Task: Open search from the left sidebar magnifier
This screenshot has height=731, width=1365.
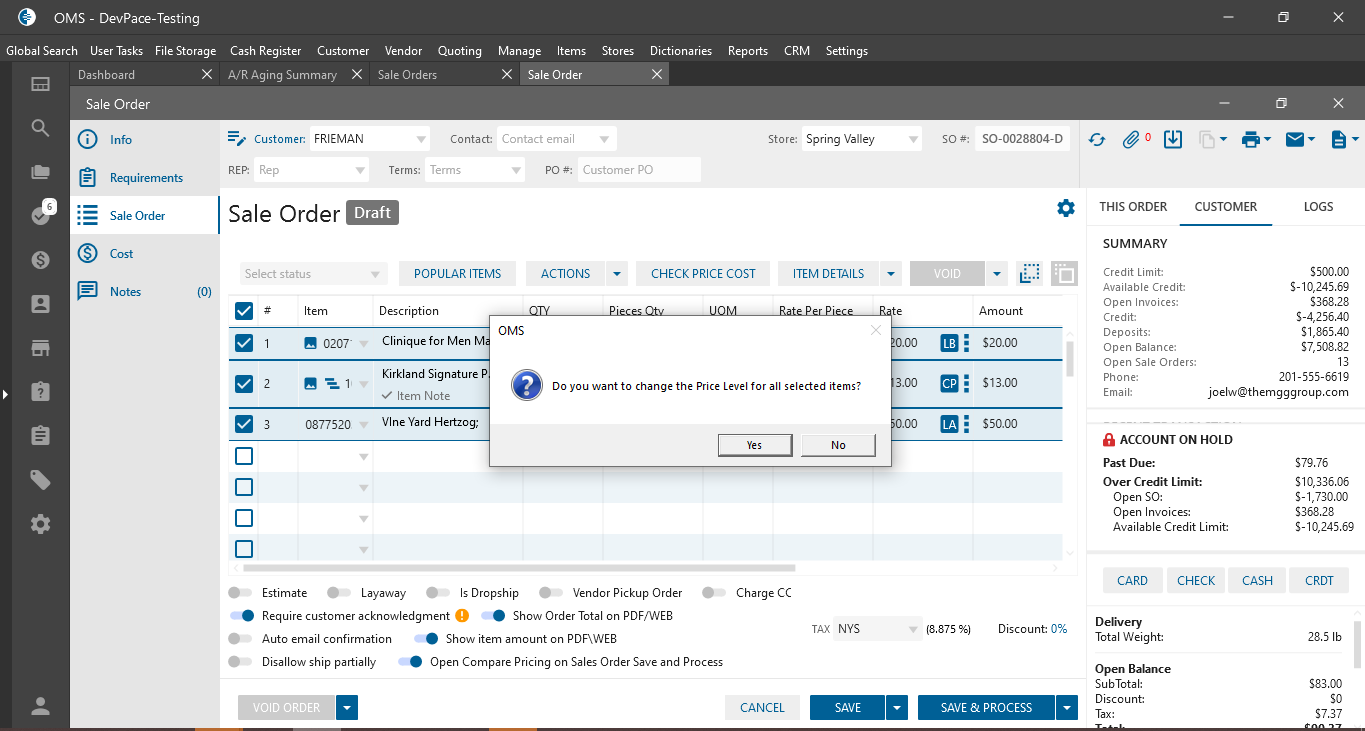Action: 40,128
